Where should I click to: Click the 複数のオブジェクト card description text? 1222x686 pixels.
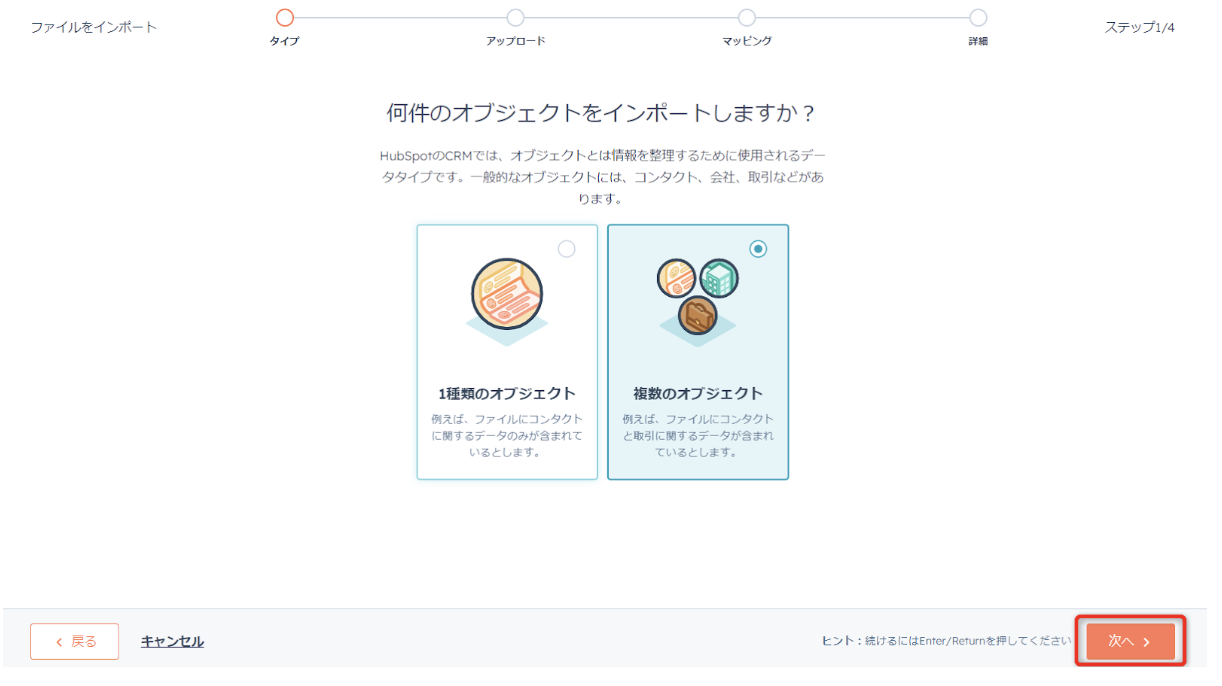(x=698, y=435)
